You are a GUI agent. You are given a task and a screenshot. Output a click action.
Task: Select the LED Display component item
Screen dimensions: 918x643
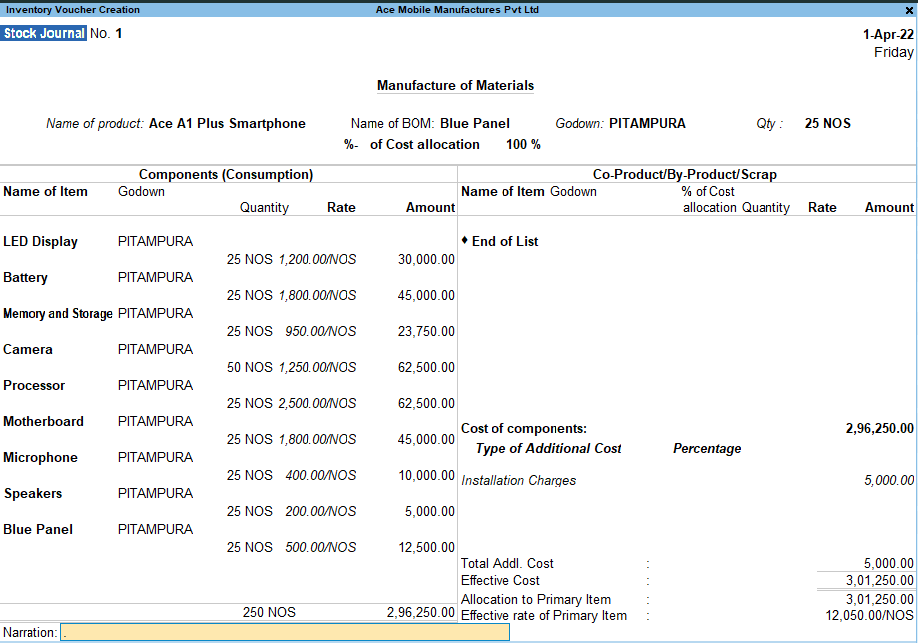[x=40, y=242]
